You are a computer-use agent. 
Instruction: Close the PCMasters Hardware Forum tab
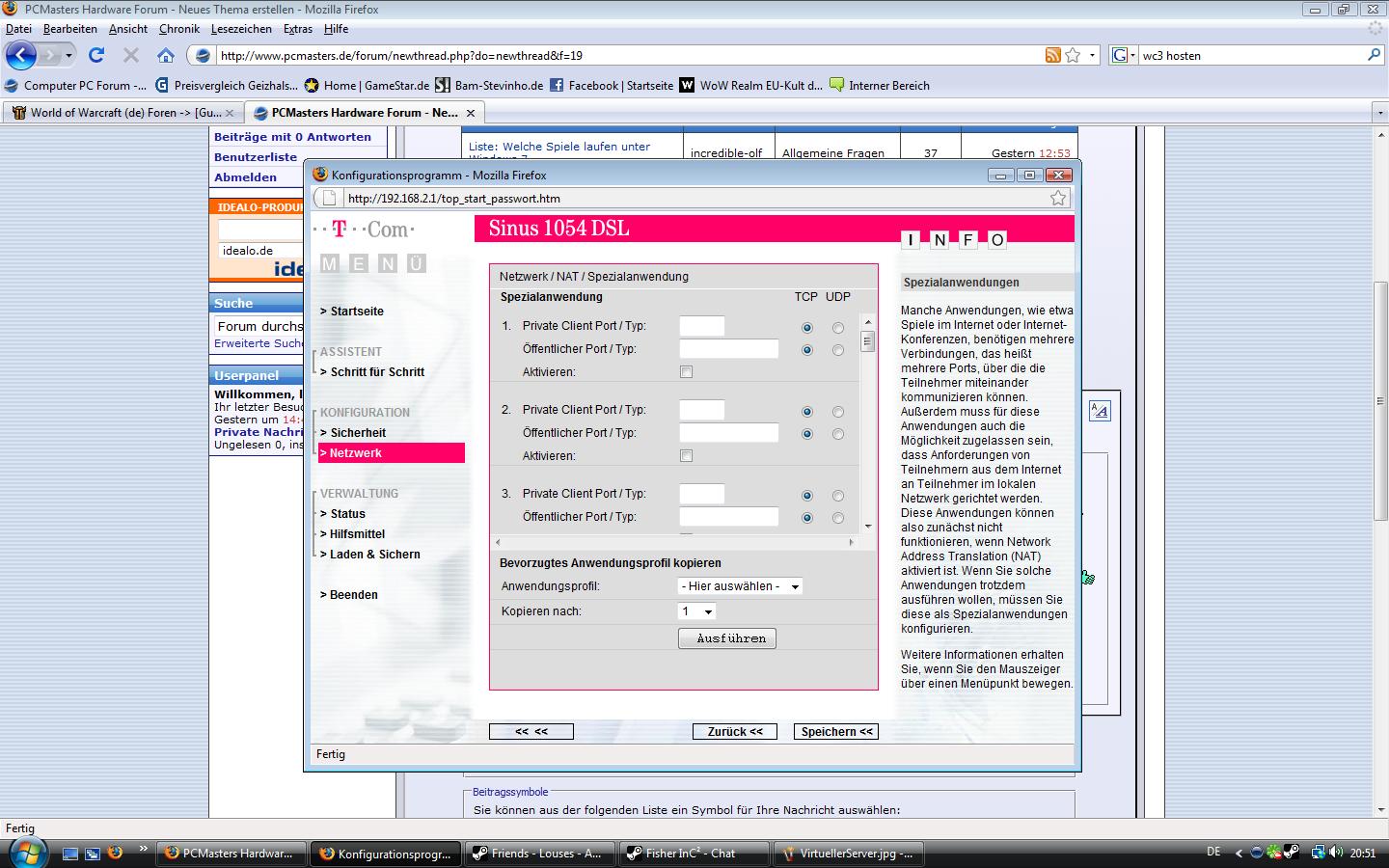pyautogui.click(x=471, y=113)
